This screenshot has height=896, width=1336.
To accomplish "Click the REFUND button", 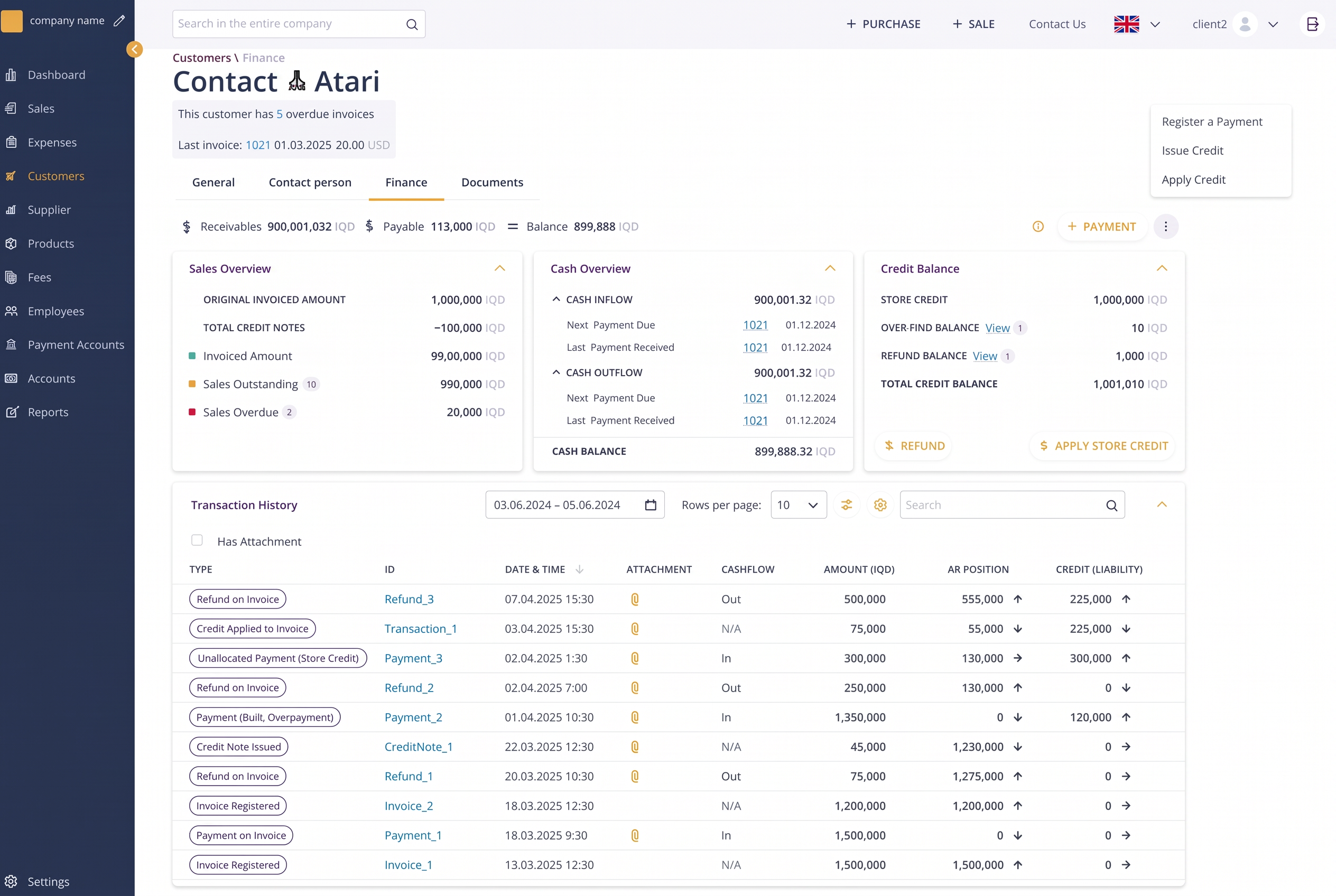I will tap(914, 446).
